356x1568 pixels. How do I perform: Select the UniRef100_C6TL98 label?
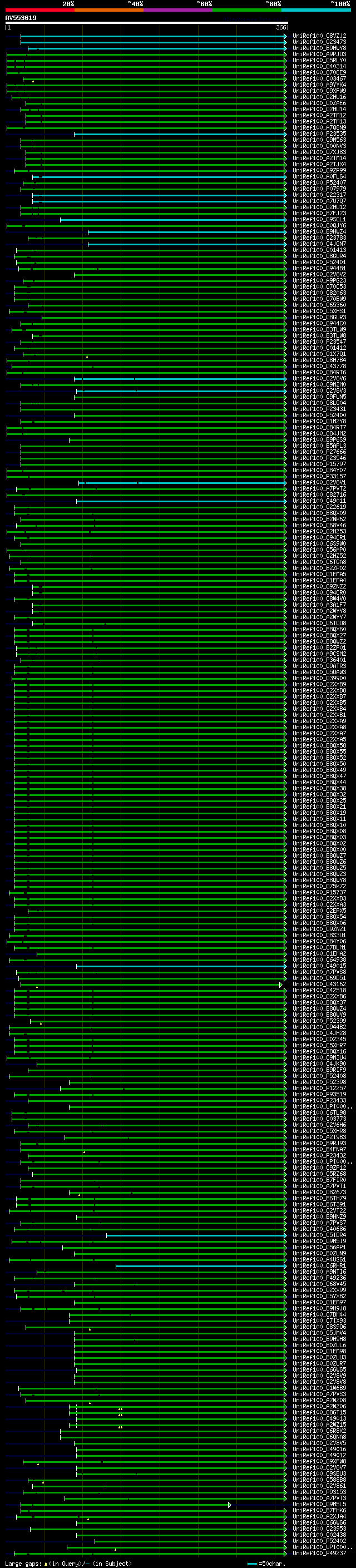(x=319, y=1112)
